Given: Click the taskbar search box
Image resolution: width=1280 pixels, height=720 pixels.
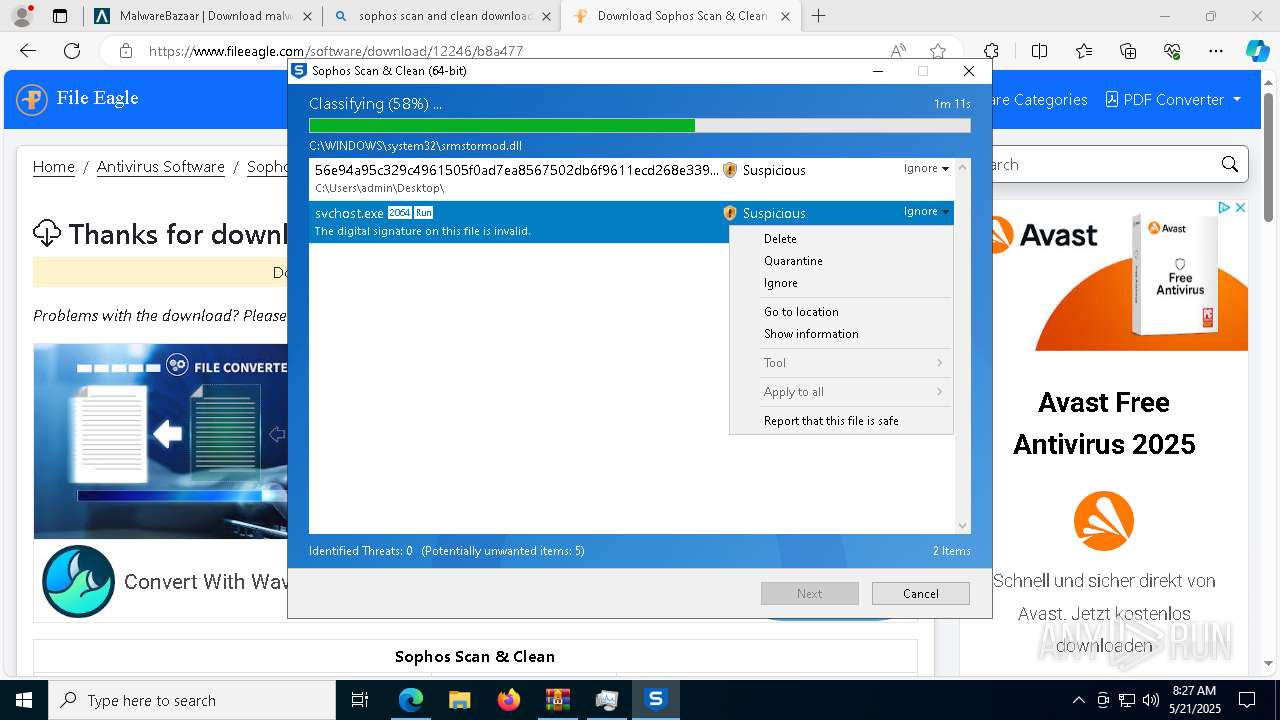Looking at the screenshot, I should click(x=192, y=700).
